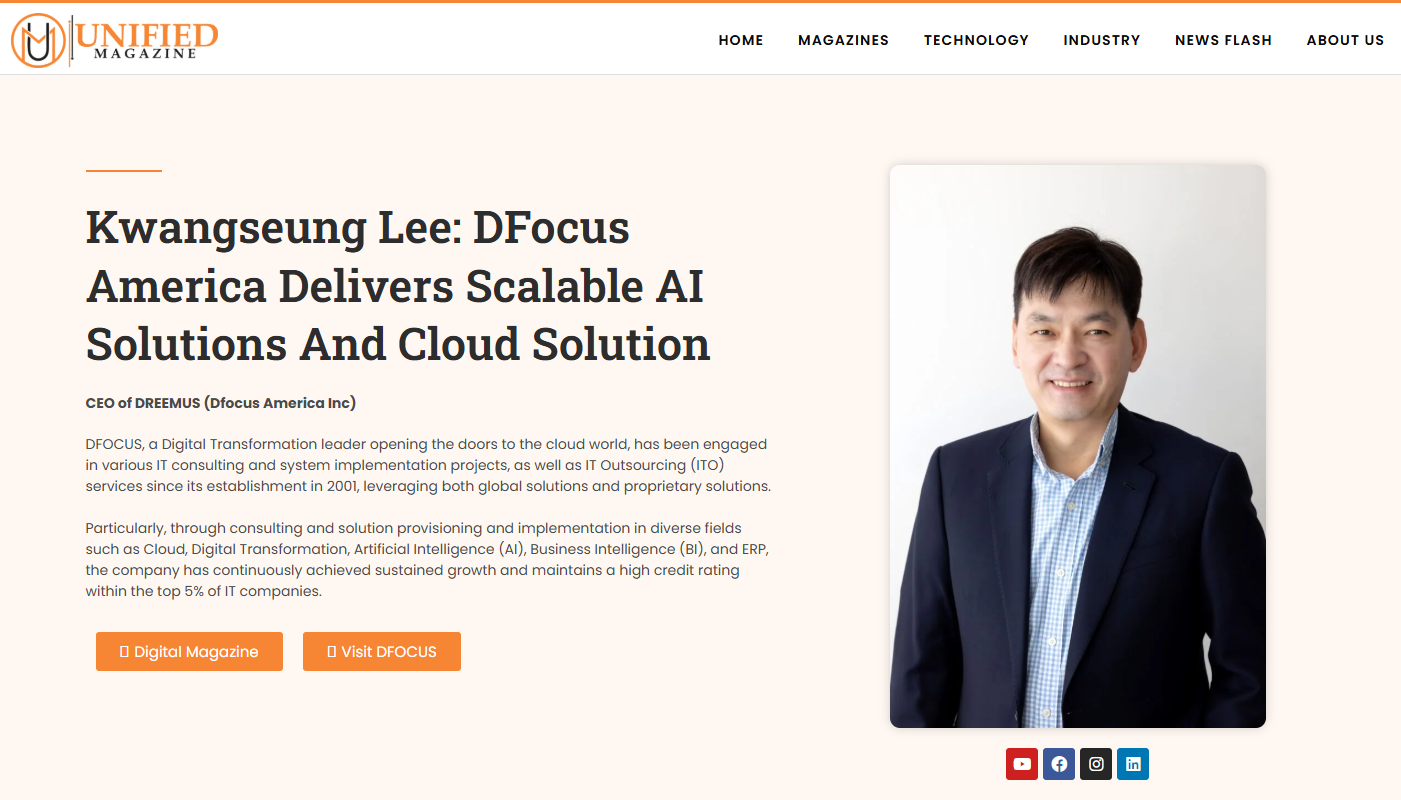
Task: Click the CEO of DREEMUS subtitle
Action: pos(221,403)
